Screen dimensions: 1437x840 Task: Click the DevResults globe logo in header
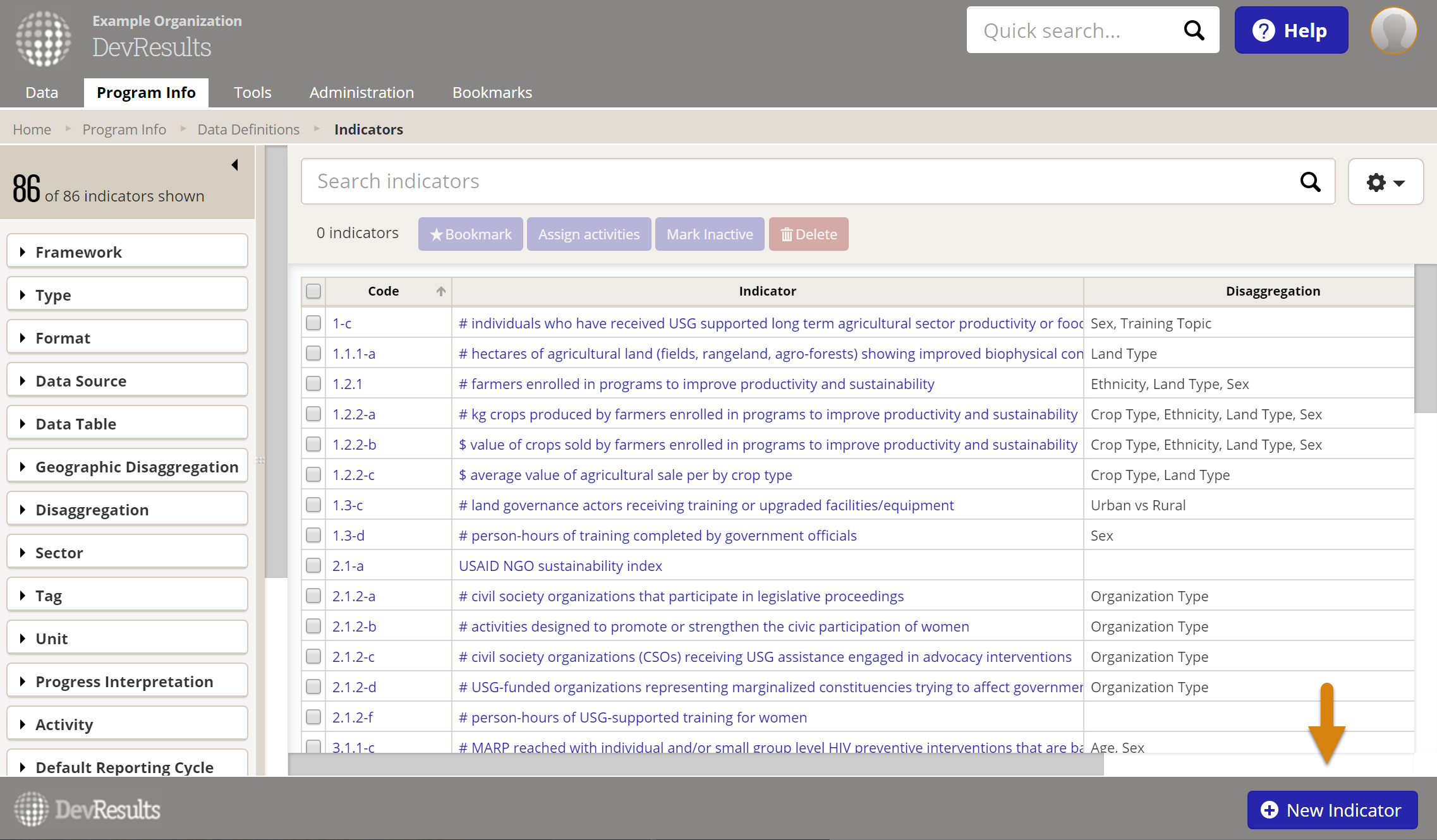click(x=43, y=38)
